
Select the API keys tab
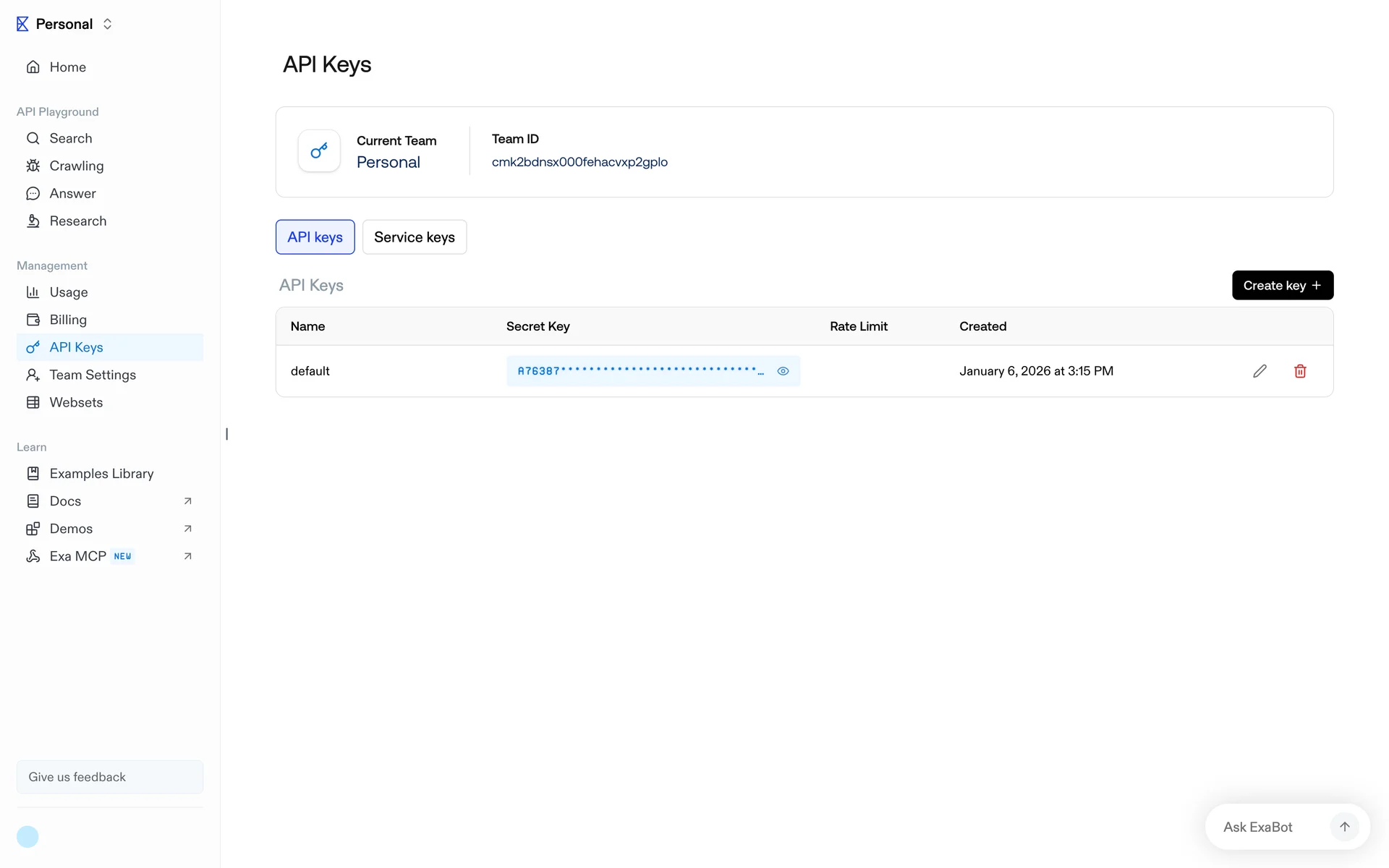tap(315, 237)
